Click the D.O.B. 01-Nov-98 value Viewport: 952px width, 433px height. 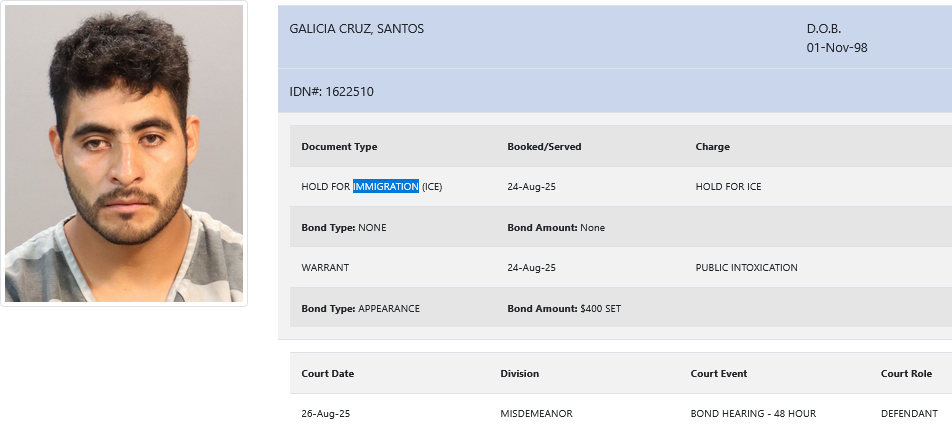[837, 47]
